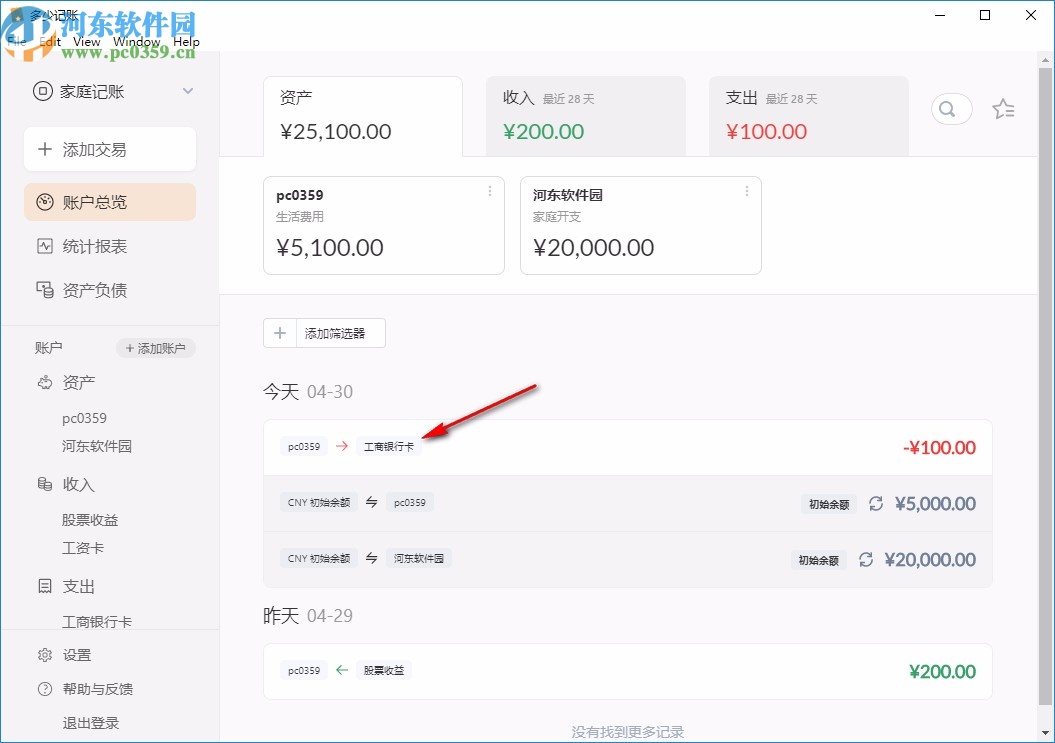The height and width of the screenshot is (743, 1055).
Task: Open the 河东软件园 ¥20,000.00 account card
Action: [641, 225]
